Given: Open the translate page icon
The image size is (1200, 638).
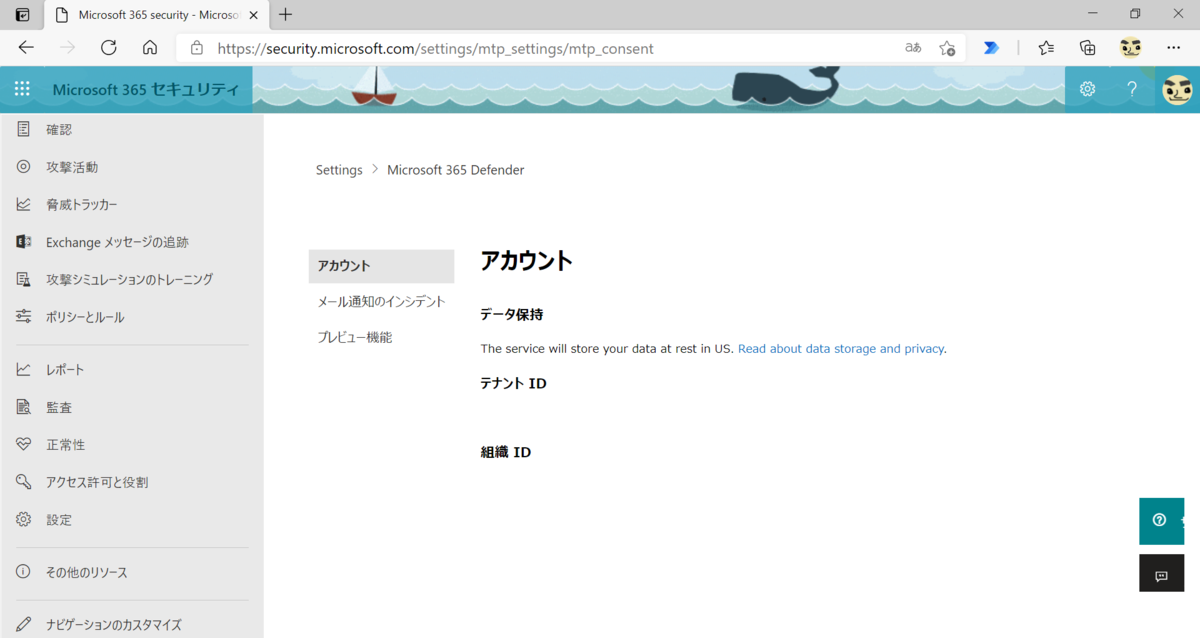Looking at the screenshot, I should pos(913,48).
